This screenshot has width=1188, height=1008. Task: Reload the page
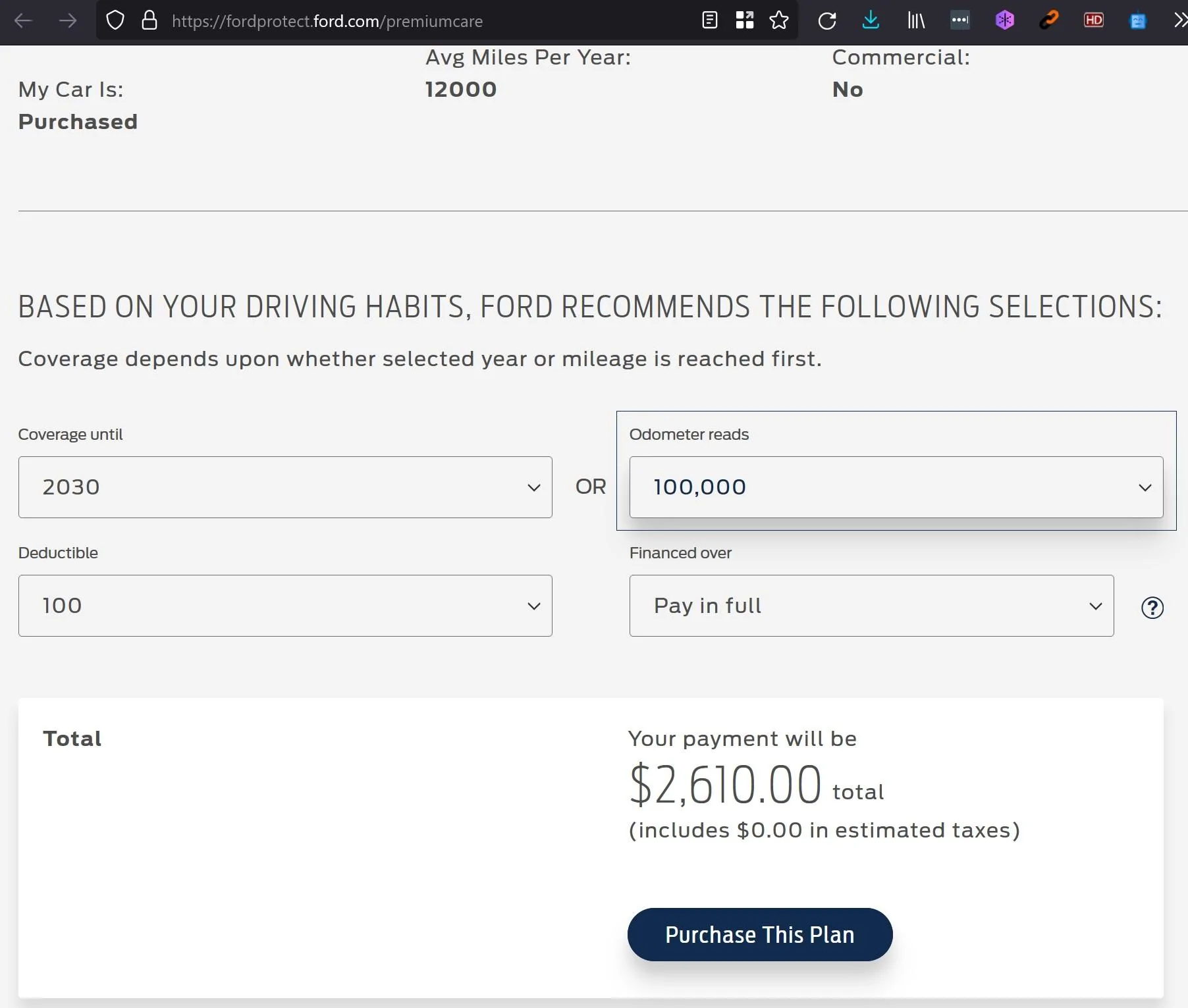coord(827,21)
